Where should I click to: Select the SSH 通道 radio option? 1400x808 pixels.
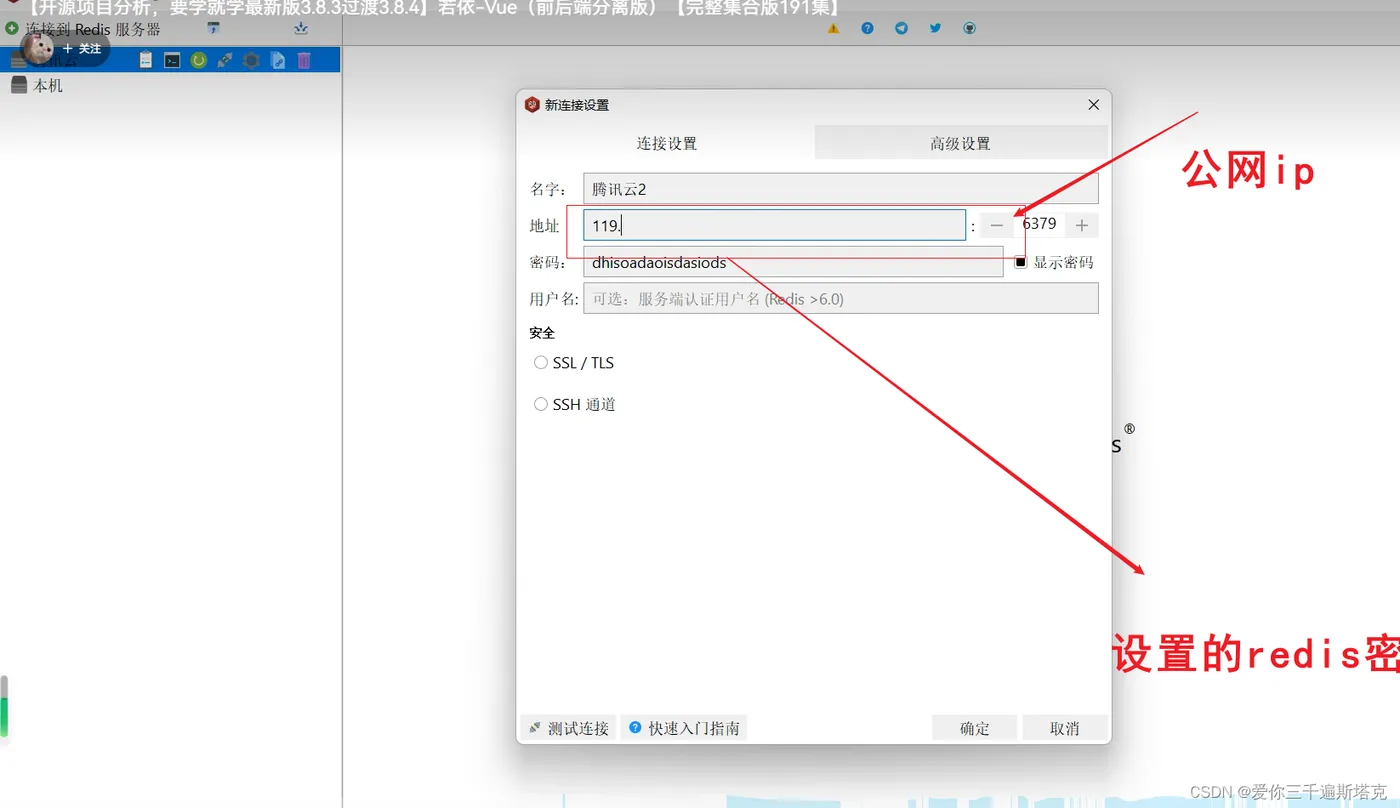(541, 405)
